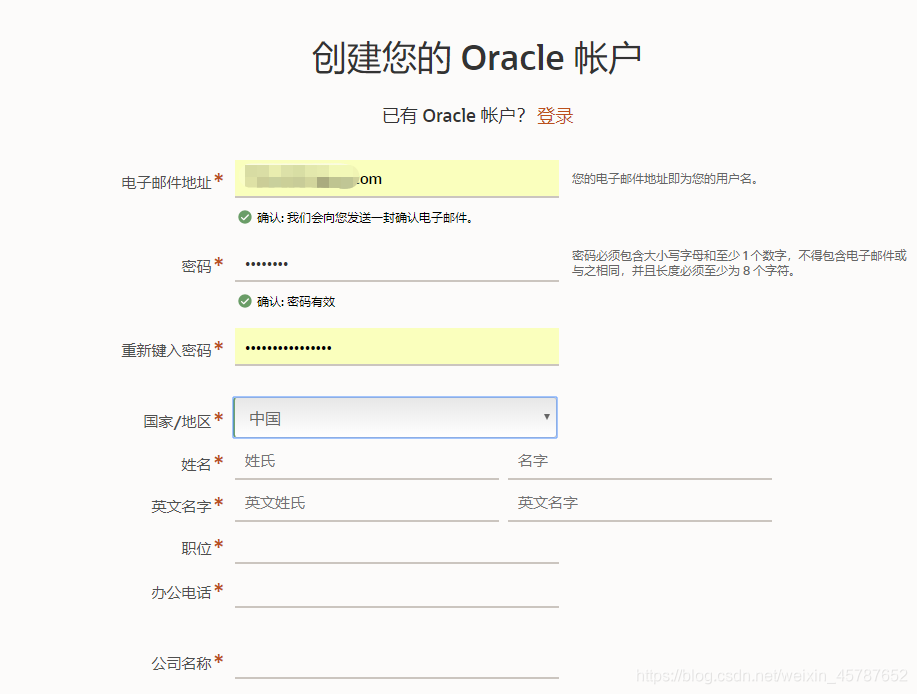Click the 您的电子邮件地址即为您的用户名 hint
The height and width of the screenshot is (694, 917).
pos(665,179)
